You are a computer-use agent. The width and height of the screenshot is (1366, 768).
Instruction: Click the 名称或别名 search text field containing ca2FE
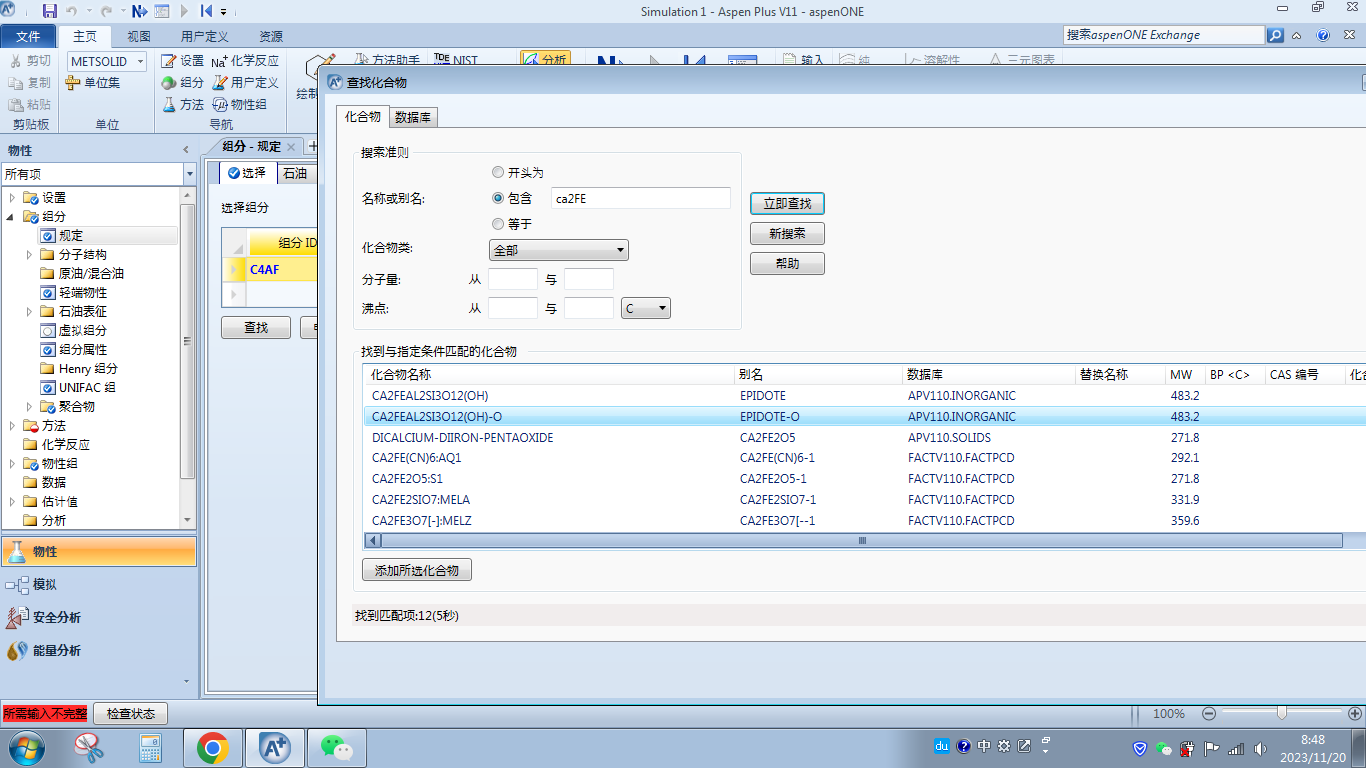pos(641,198)
